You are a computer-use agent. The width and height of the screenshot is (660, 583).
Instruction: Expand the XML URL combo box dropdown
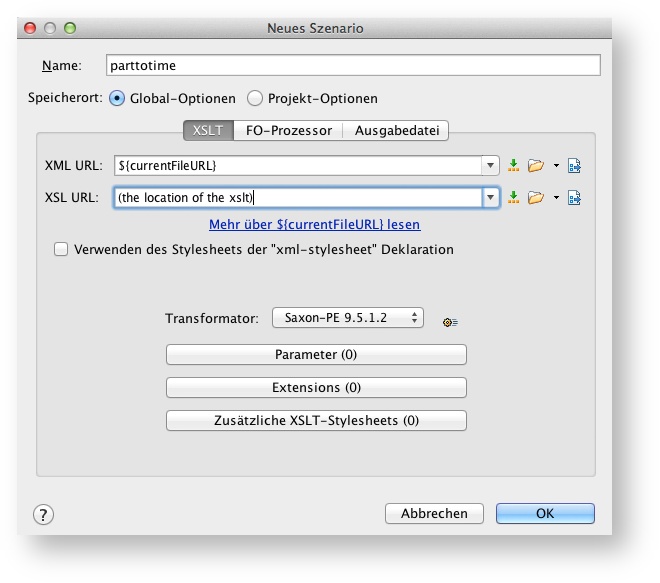coord(490,166)
